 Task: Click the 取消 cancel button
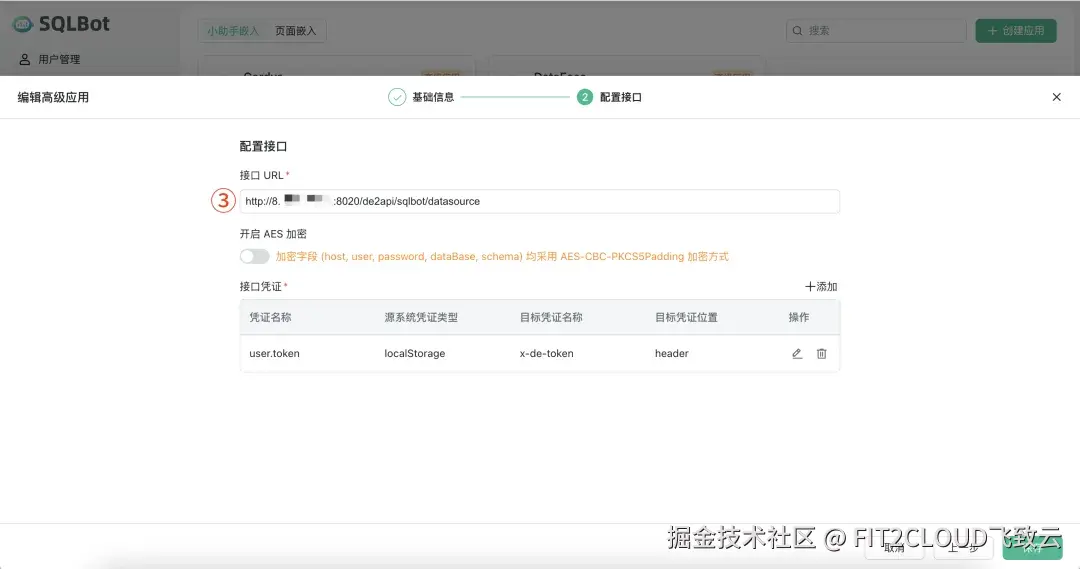[x=894, y=546]
